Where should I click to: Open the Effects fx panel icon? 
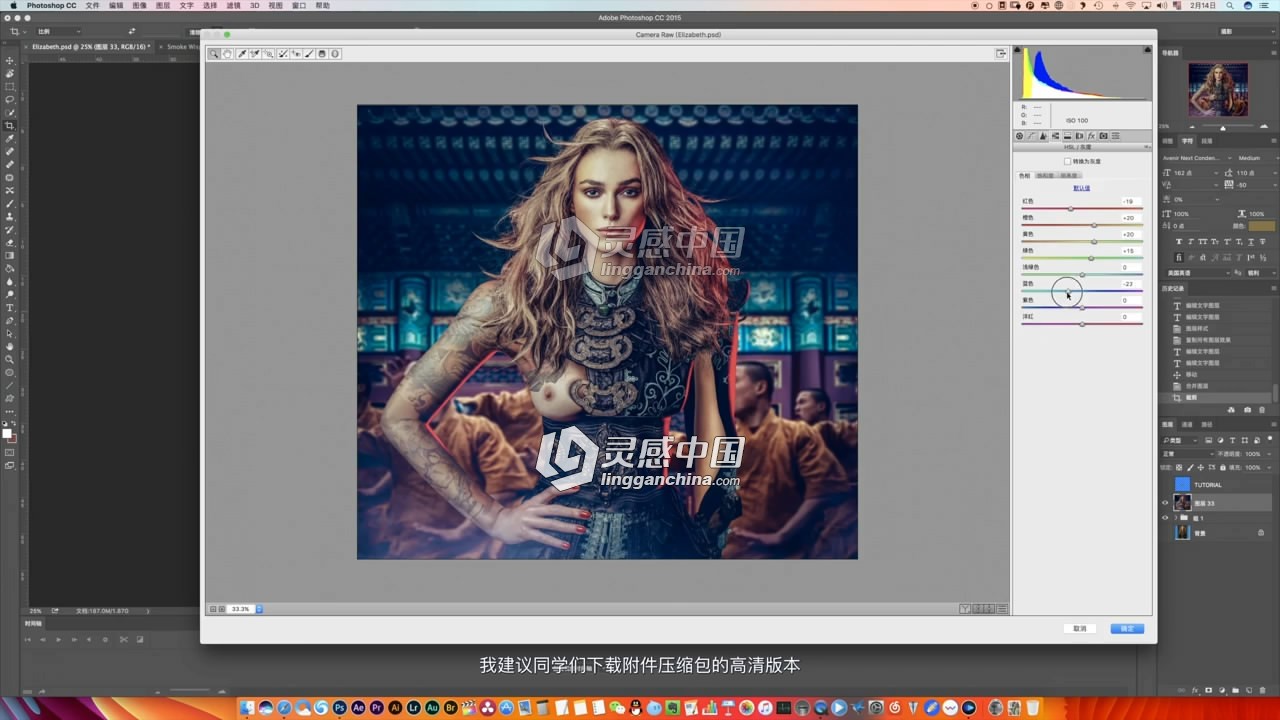[1091, 136]
